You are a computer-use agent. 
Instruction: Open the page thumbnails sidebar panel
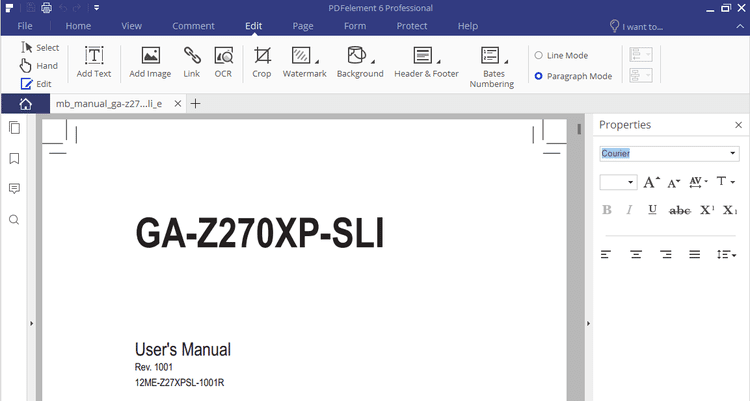point(14,128)
